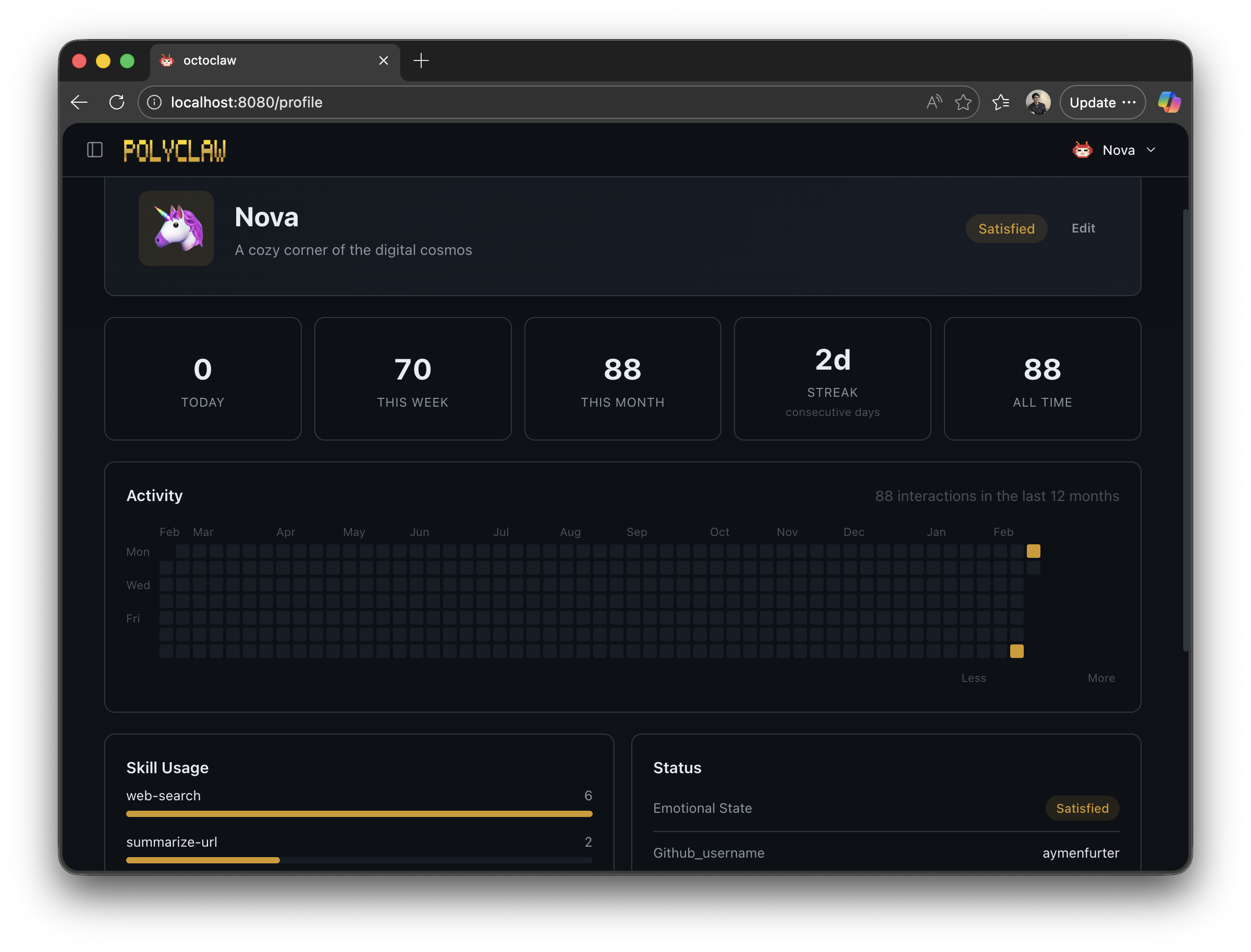The width and height of the screenshot is (1251, 952).
Task: Open Copilot via its toolbar icon
Action: (x=1169, y=103)
